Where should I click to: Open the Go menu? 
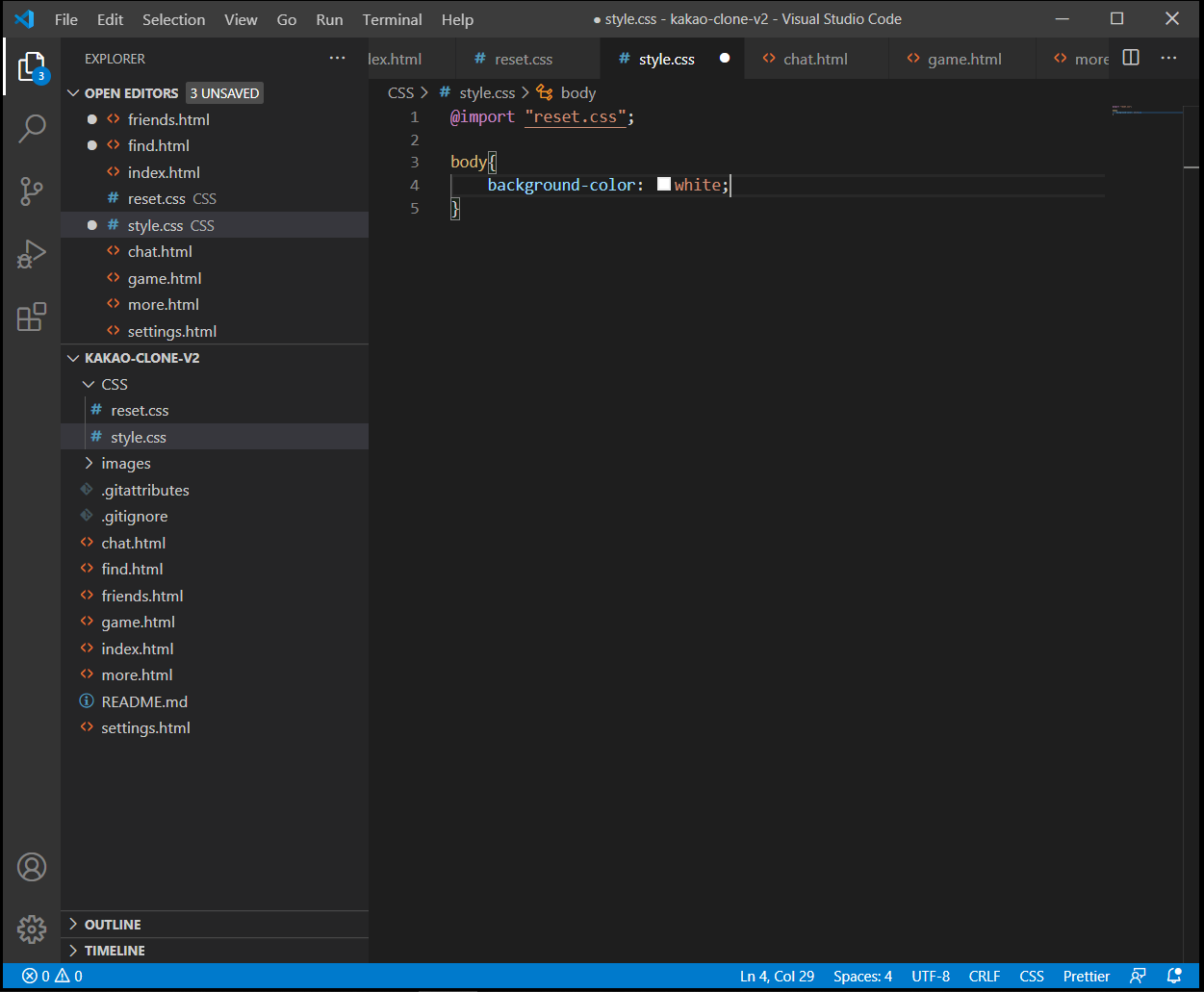(287, 19)
